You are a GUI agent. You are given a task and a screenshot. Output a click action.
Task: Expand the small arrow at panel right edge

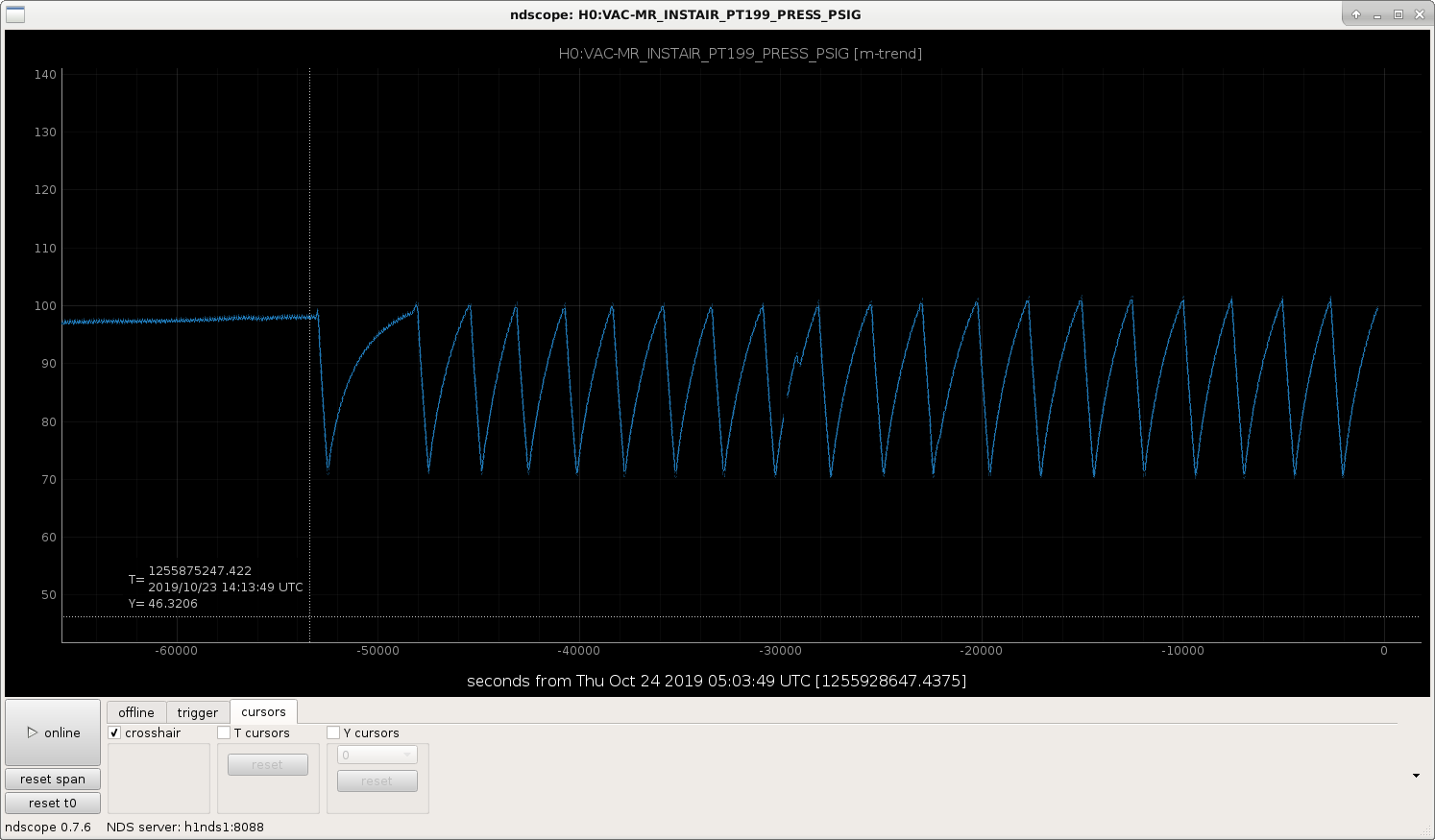1416,776
